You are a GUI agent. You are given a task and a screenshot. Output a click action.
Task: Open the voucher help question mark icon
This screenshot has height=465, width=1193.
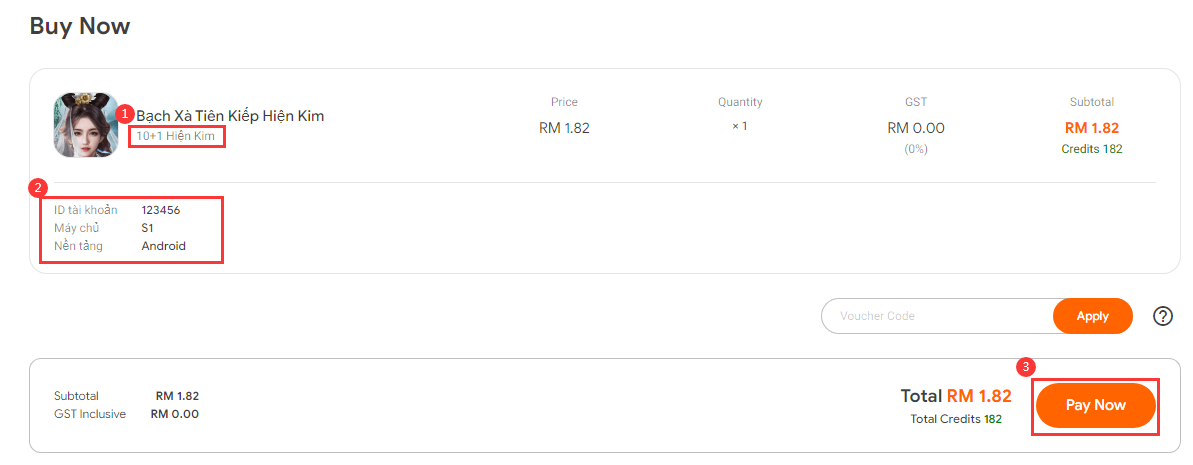click(x=1163, y=316)
